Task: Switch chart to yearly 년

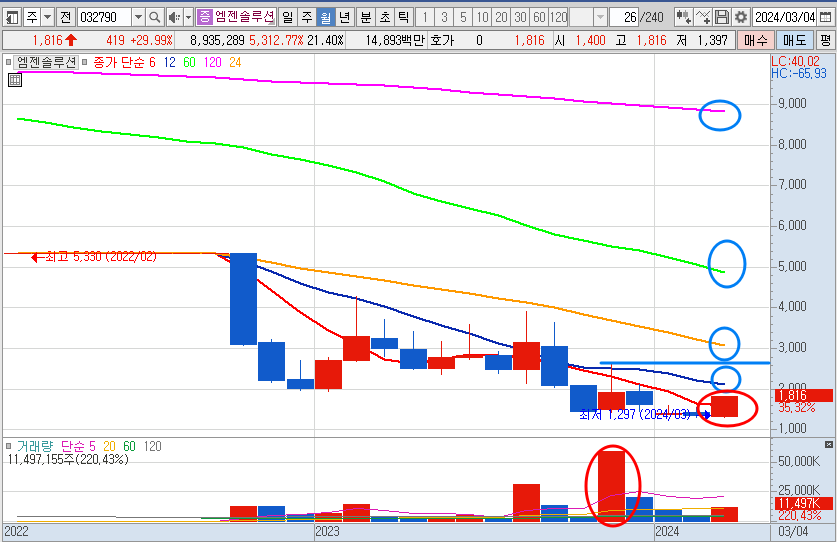Action: pyautogui.click(x=344, y=18)
